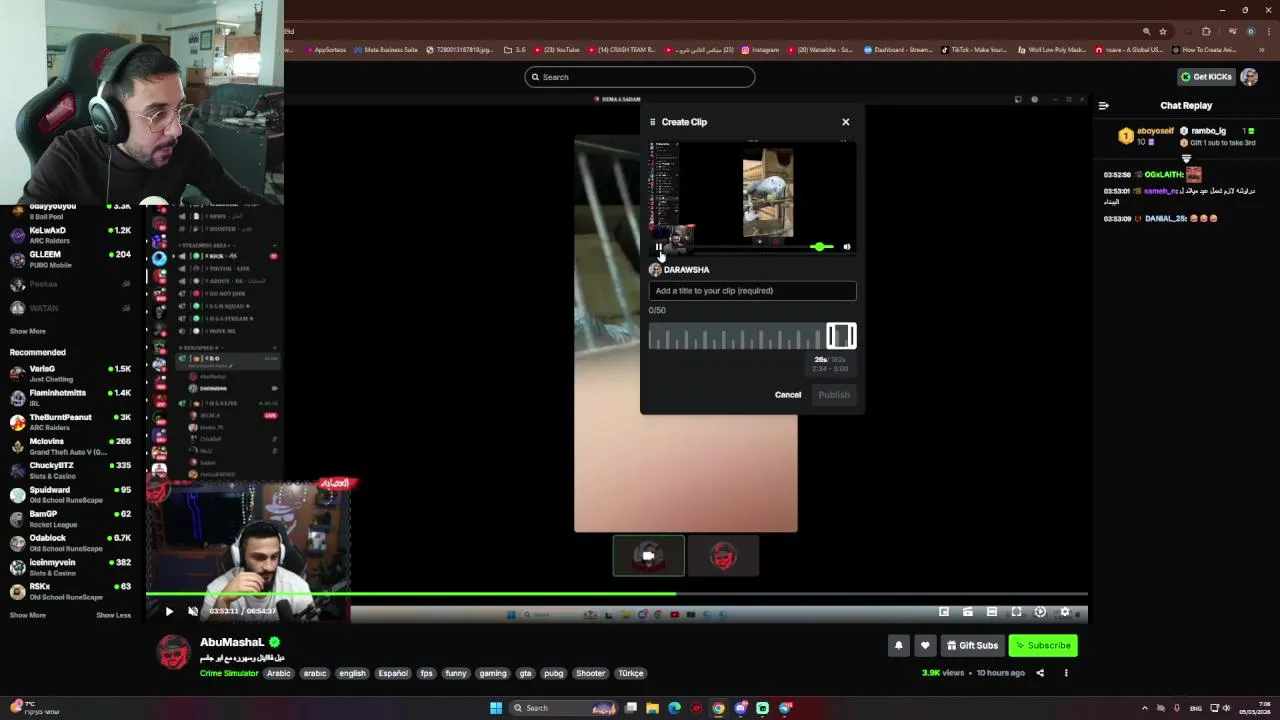Image resolution: width=1280 pixels, height=720 pixels.
Task: Open Windows Start menu
Action: [x=495, y=708]
